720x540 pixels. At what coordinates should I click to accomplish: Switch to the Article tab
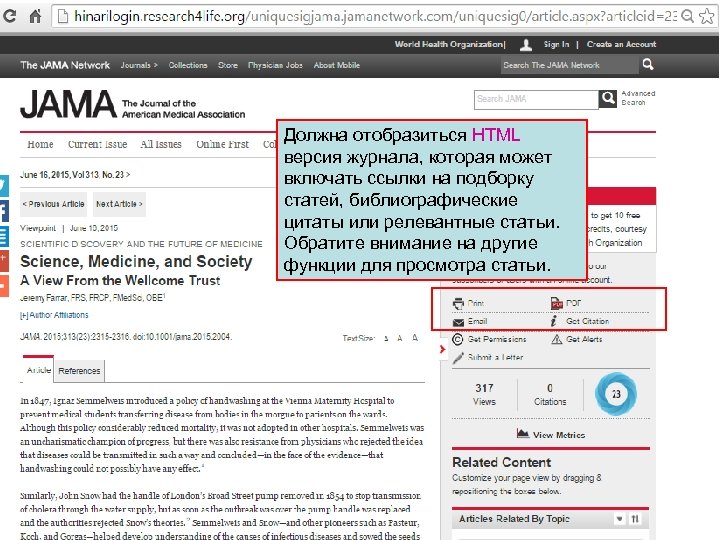38,369
